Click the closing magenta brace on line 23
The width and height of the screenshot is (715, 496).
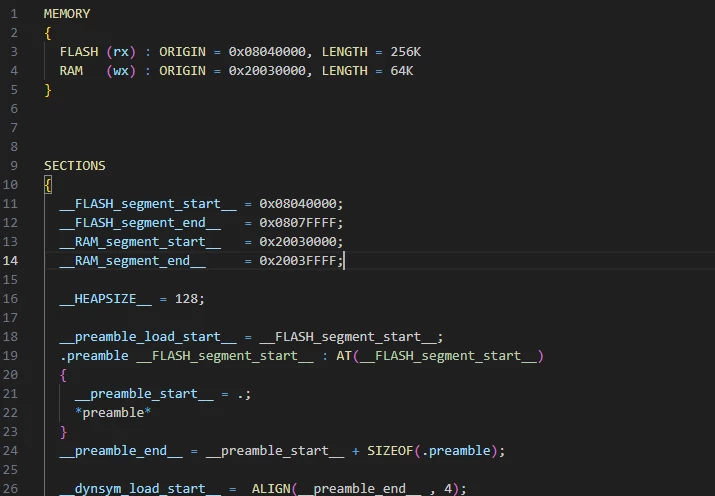[63, 431]
